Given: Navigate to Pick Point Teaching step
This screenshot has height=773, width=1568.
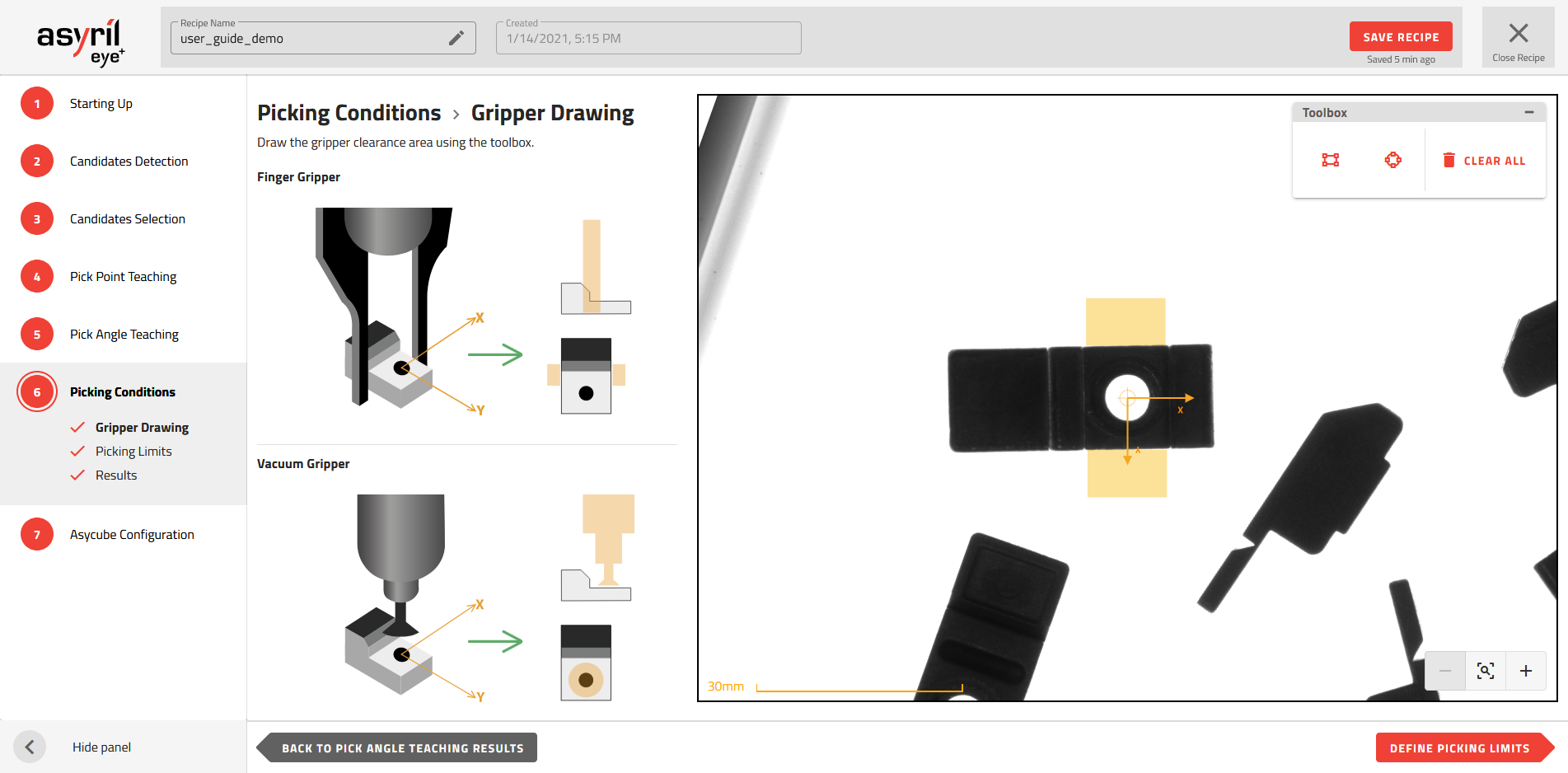Looking at the screenshot, I should [123, 277].
